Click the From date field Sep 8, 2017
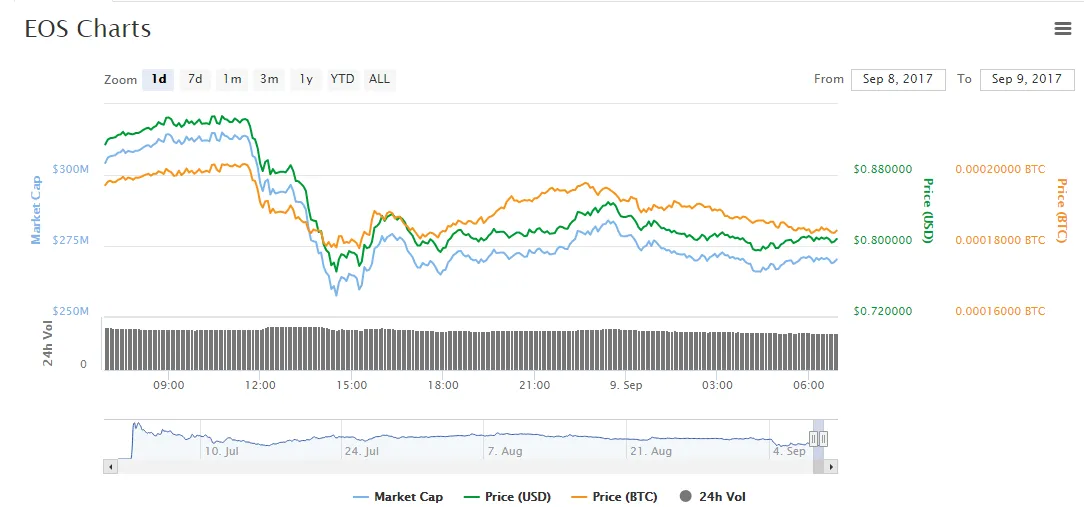The width and height of the screenshot is (1088, 507). tap(898, 79)
